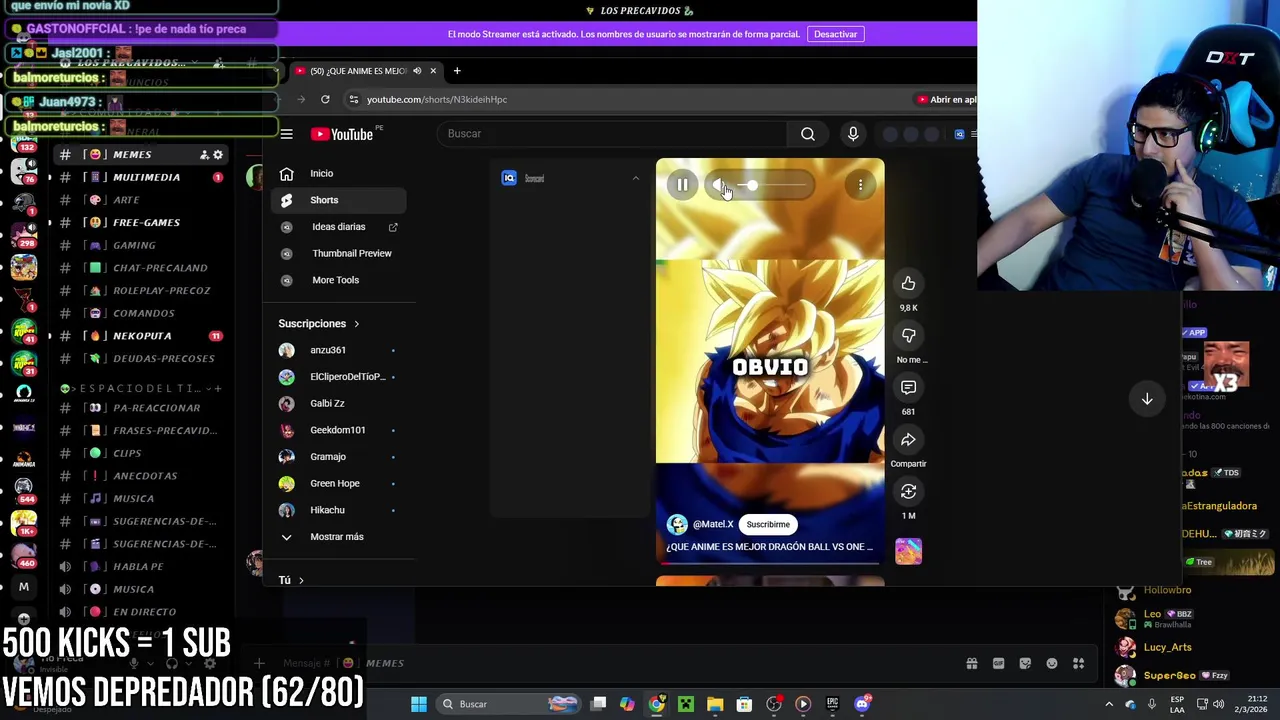Open Ideas diarias in the sidebar

click(339, 227)
